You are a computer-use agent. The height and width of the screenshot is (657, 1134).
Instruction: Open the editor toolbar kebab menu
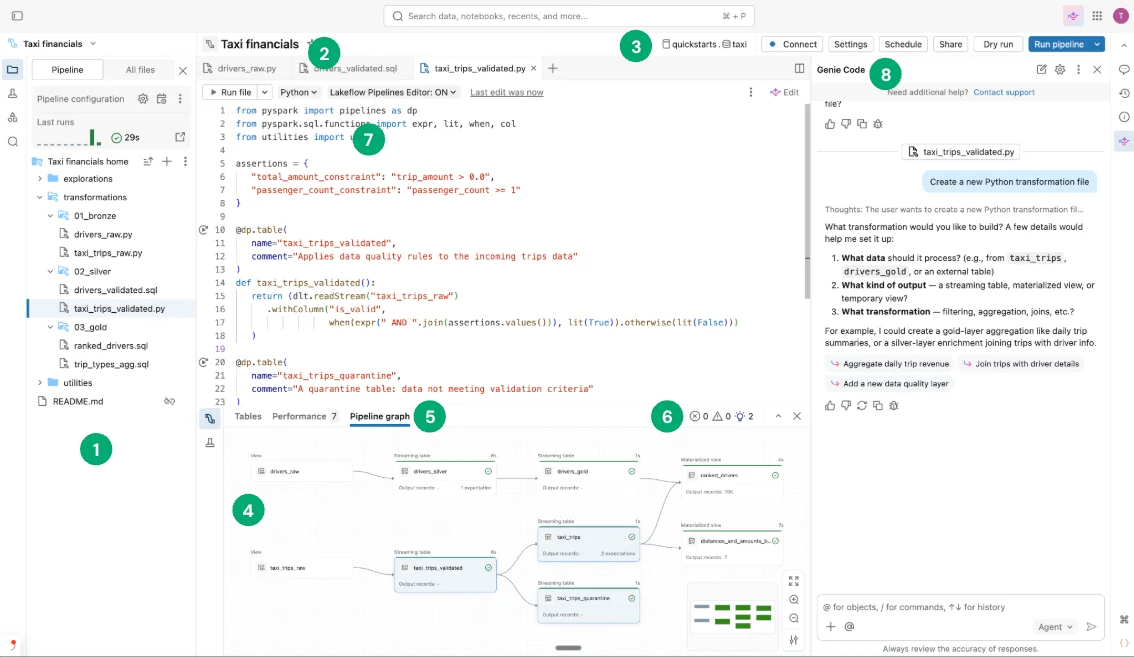point(751,92)
